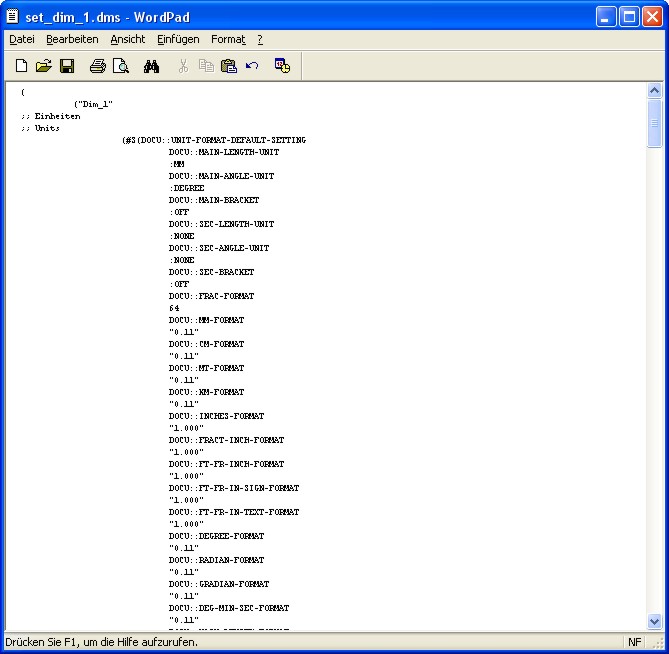Save the document using the floppy disk icon

coord(67,66)
